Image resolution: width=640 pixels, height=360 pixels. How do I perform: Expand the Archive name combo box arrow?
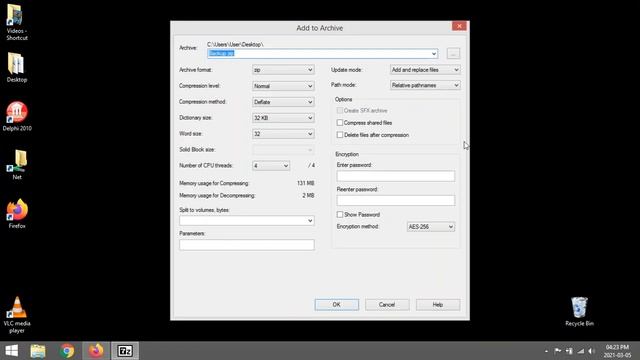433,53
